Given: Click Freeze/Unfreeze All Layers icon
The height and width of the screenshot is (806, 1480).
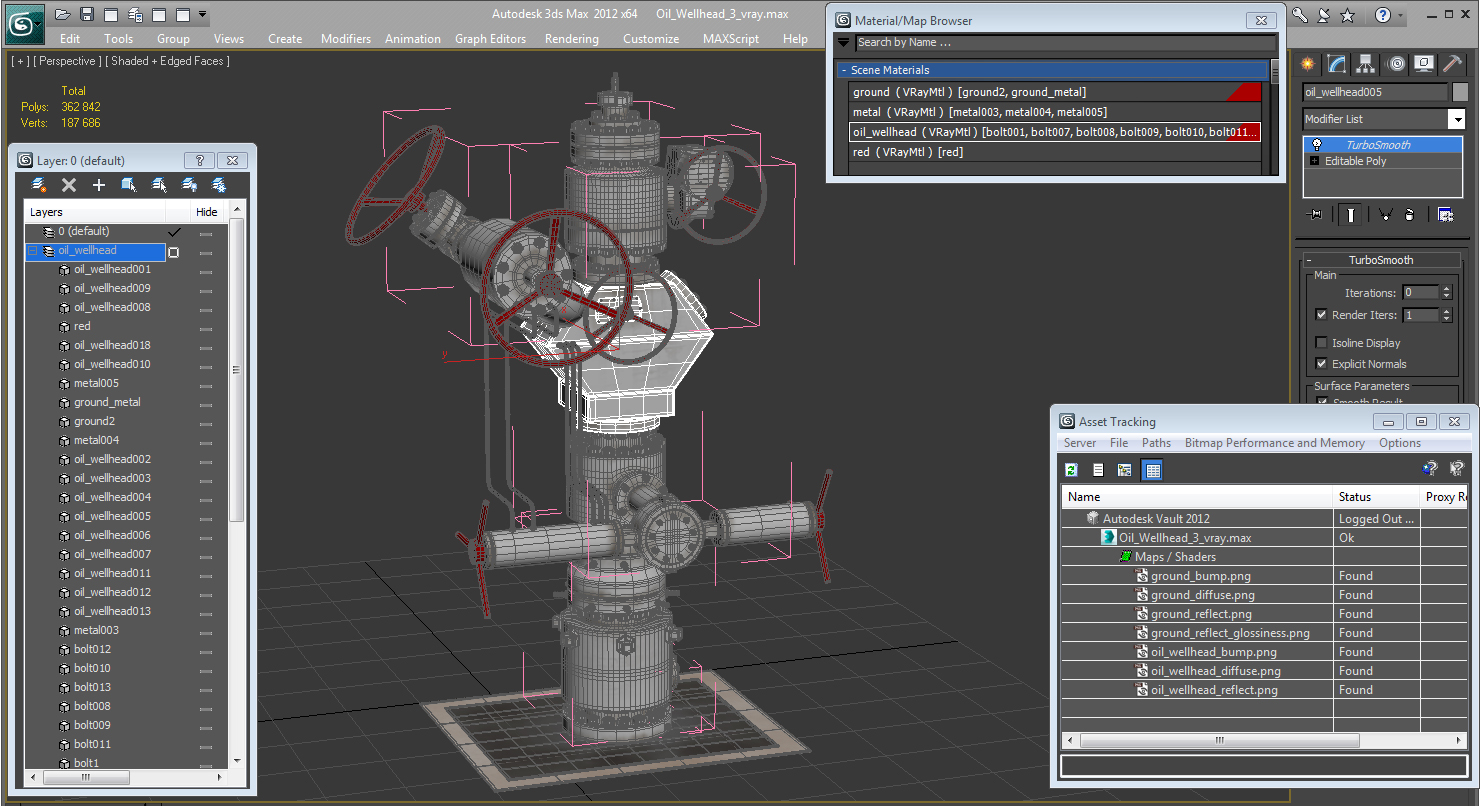Looking at the screenshot, I should click(x=219, y=185).
